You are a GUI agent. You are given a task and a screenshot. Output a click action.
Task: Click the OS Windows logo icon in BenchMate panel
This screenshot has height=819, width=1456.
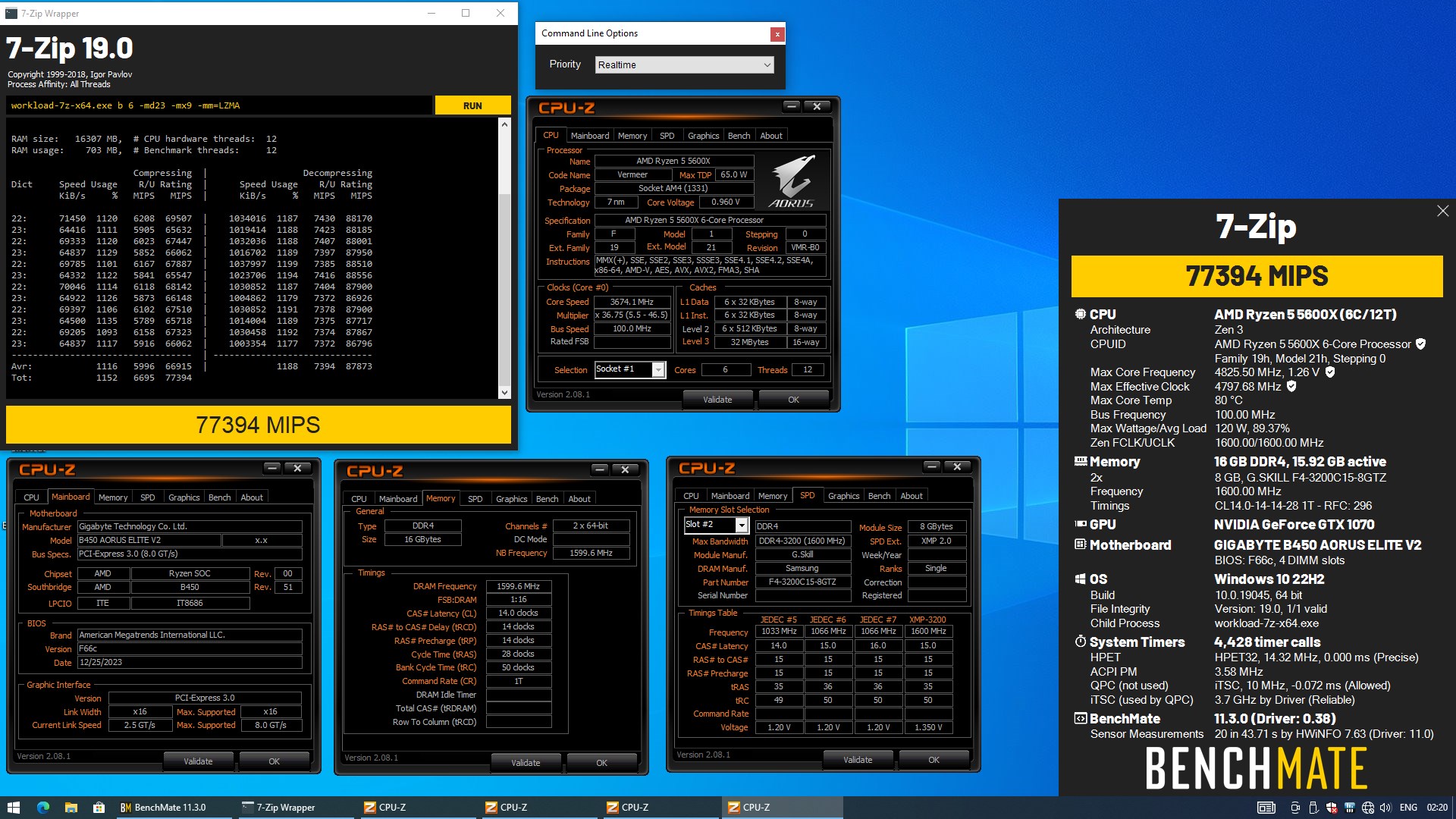[x=1081, y=579]
